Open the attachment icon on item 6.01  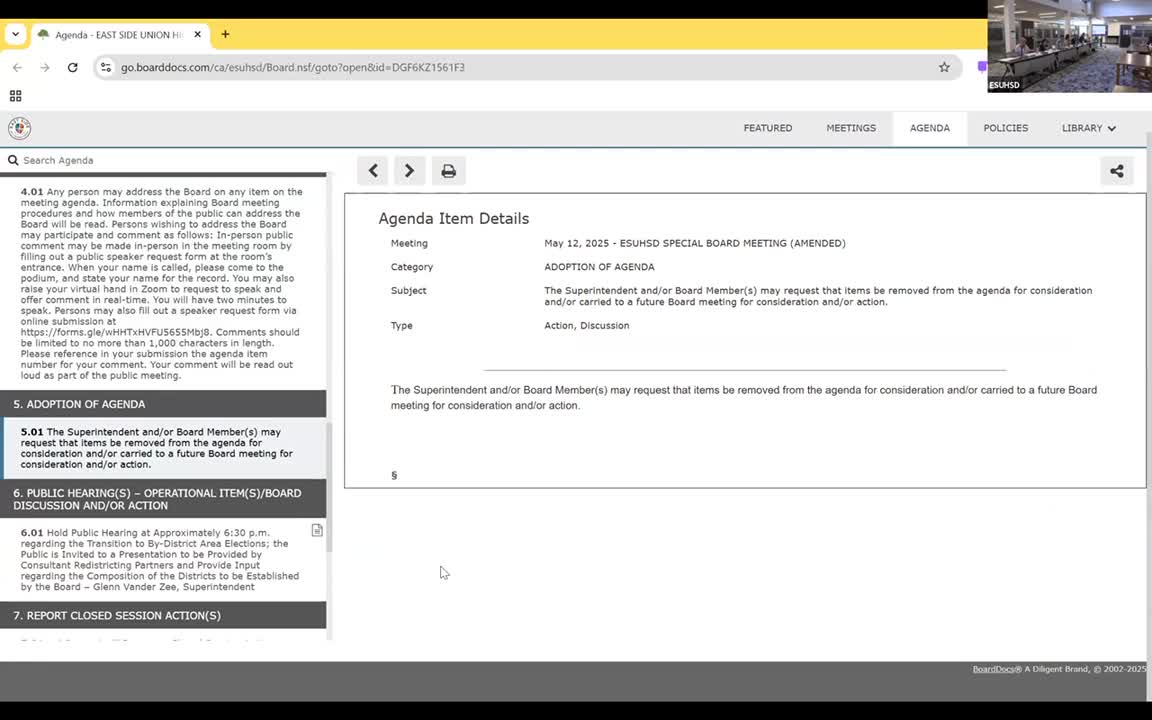(317, 531)
